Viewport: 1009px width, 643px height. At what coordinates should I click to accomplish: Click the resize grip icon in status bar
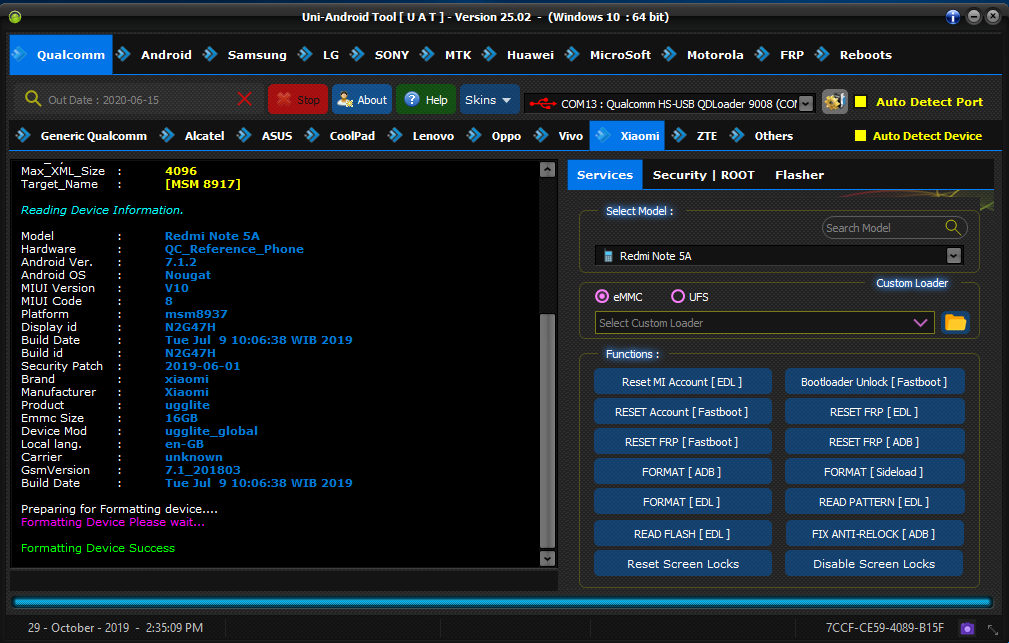[x=993, y=629]
